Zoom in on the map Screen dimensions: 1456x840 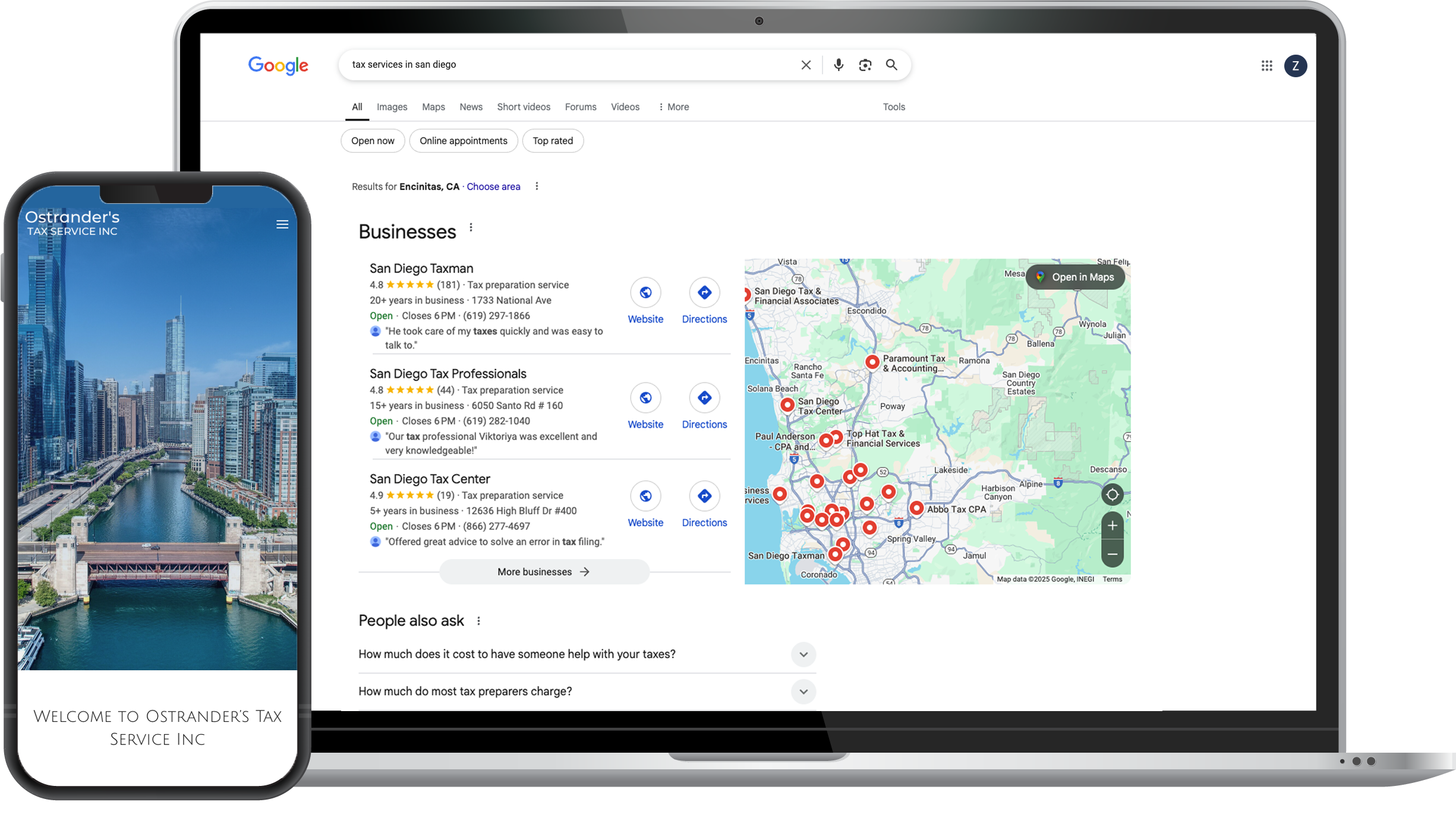tap(1113, 525)
